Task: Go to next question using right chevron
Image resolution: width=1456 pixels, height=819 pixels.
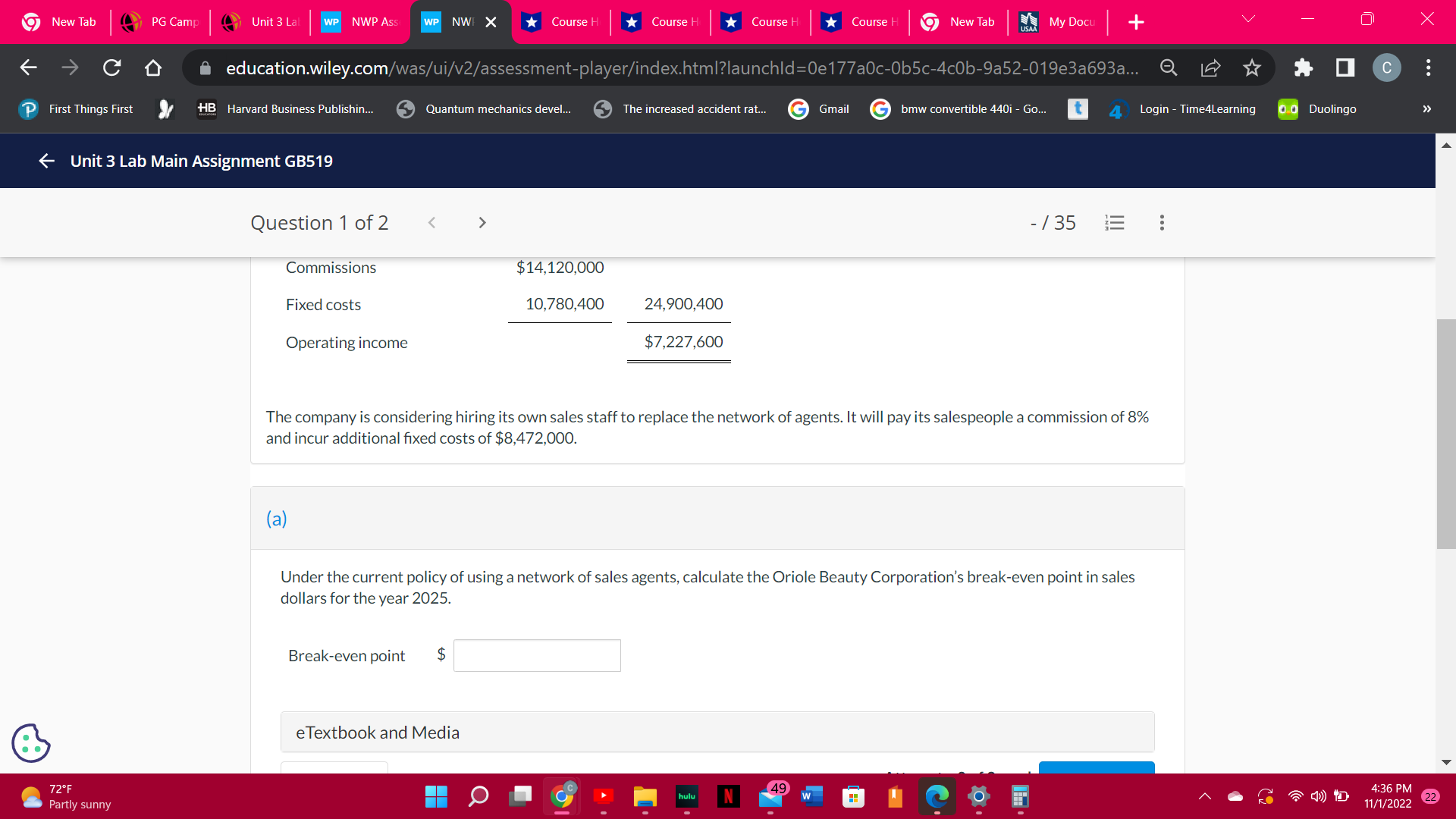Action: pos(482,222)
